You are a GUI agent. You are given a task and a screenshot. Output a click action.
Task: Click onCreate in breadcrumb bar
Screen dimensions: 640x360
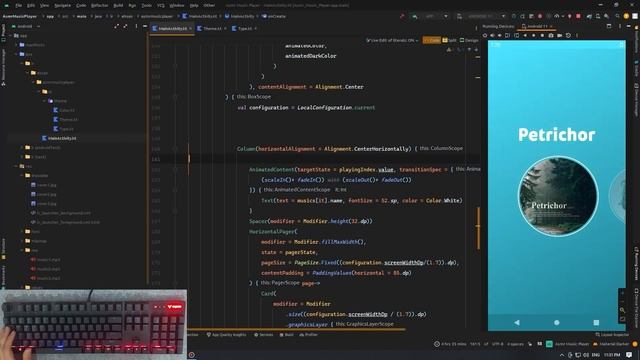tap(274, 16)
